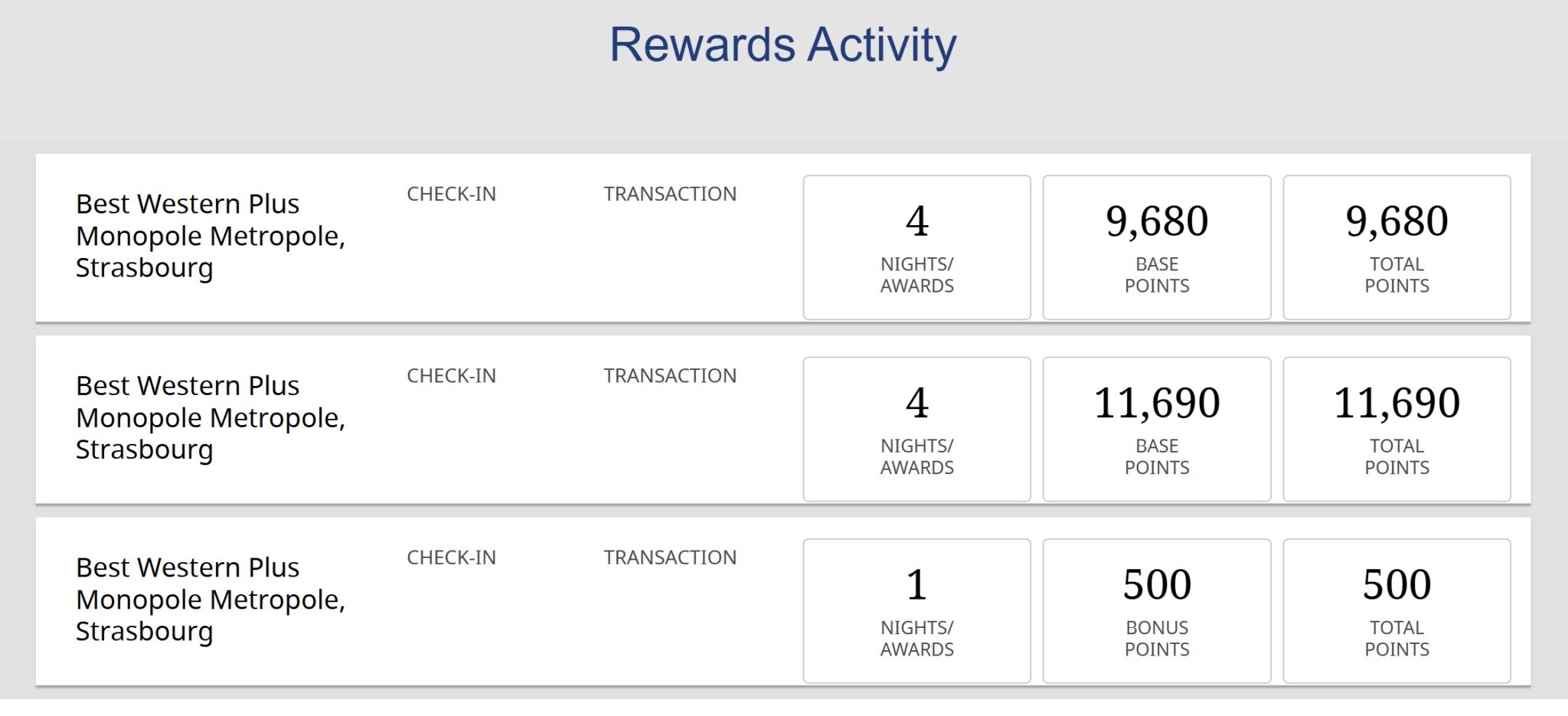Screen dimensions: 1568x716
Task: Click the BONUS POINTS label text
Action: coord(1156,638)
